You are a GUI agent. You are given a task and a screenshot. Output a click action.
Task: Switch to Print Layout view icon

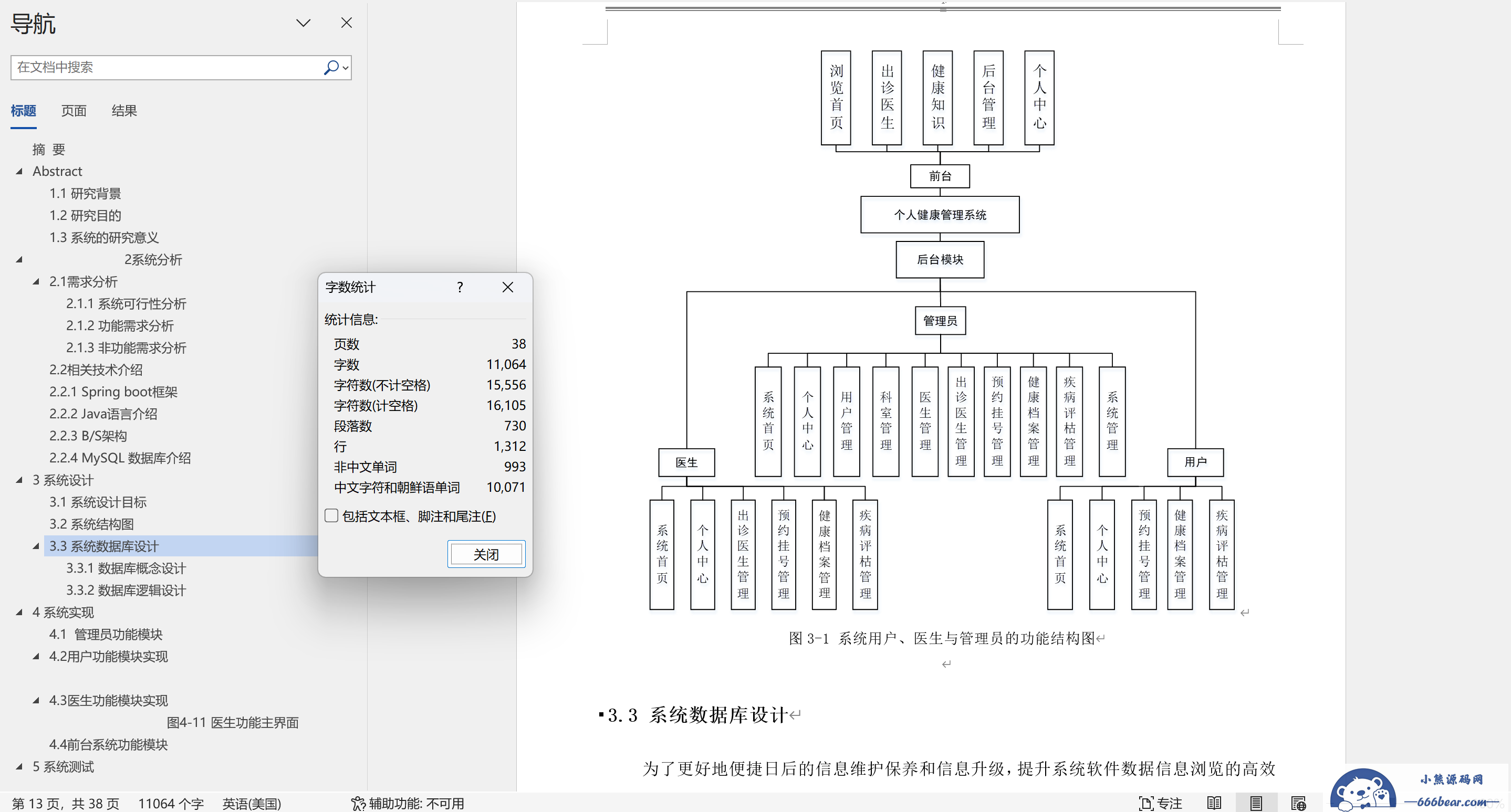(1255, 803)
